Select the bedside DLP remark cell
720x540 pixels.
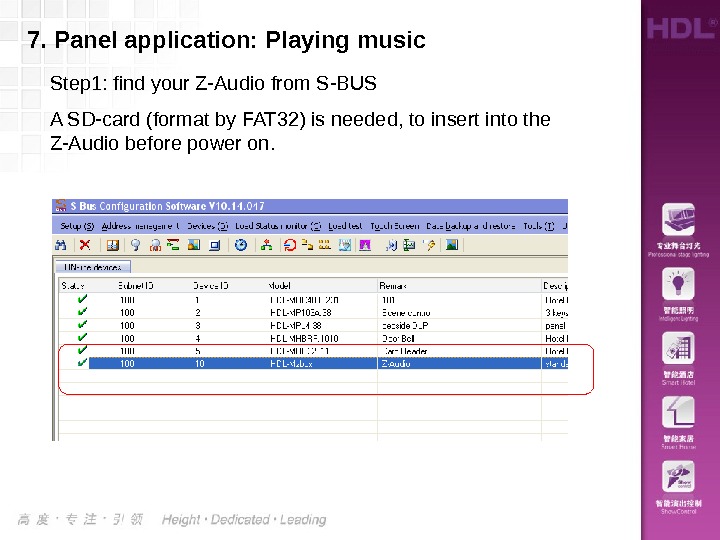(x=459, y=326)
